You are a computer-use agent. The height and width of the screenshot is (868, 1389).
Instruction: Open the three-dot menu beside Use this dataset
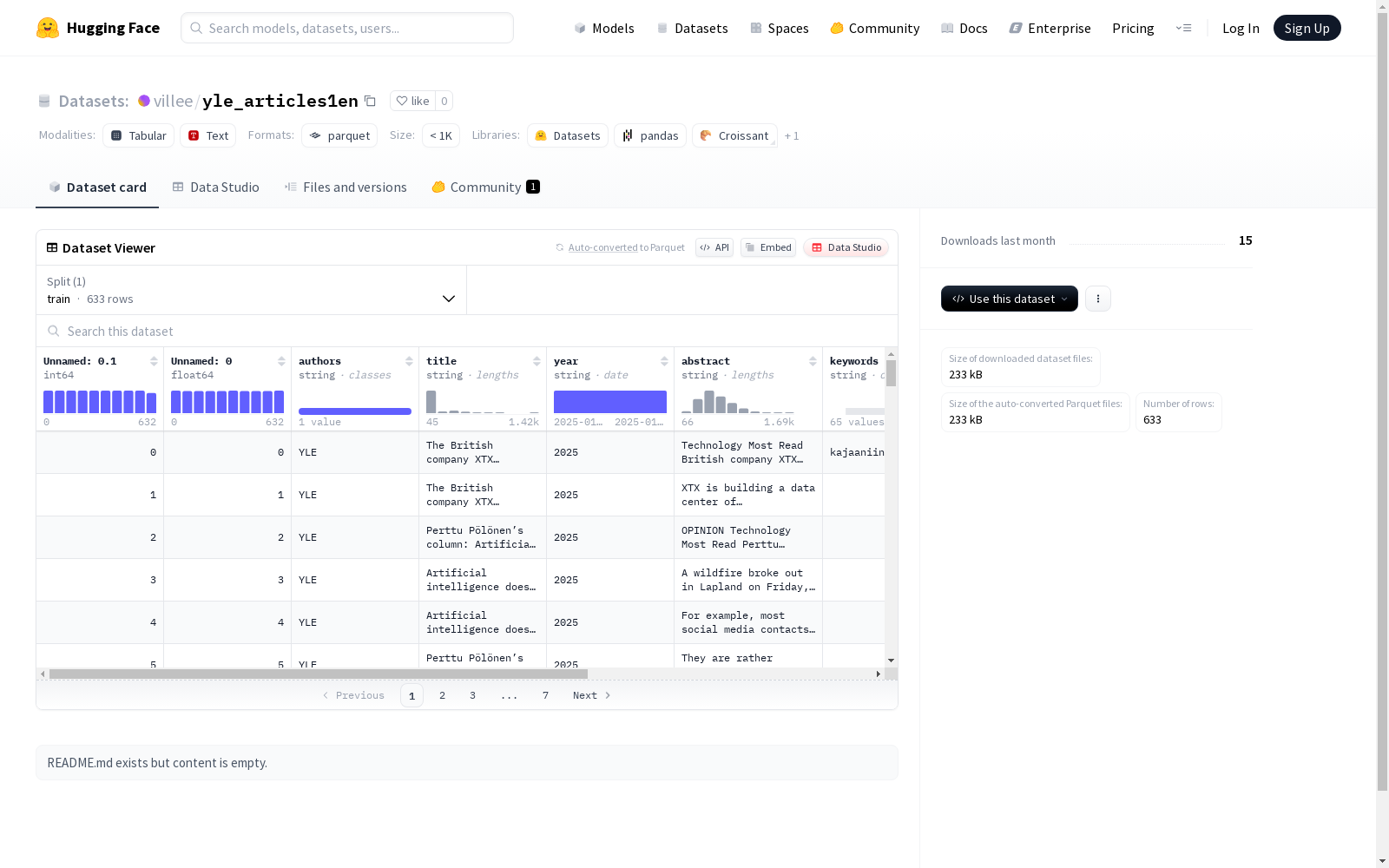1098,299
